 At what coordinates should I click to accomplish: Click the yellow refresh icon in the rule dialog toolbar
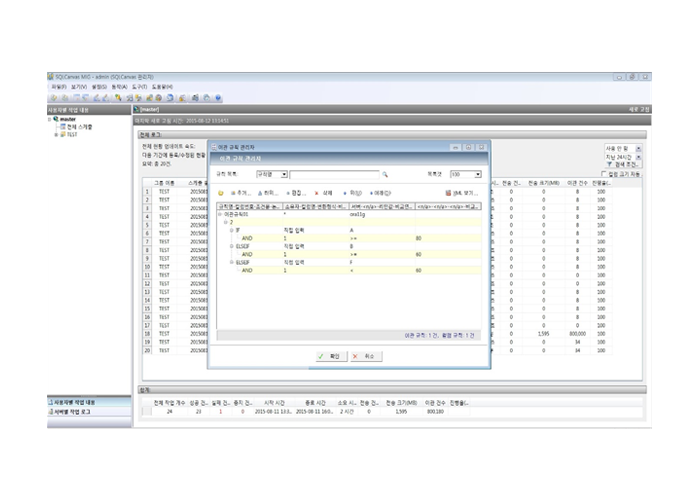221,193
